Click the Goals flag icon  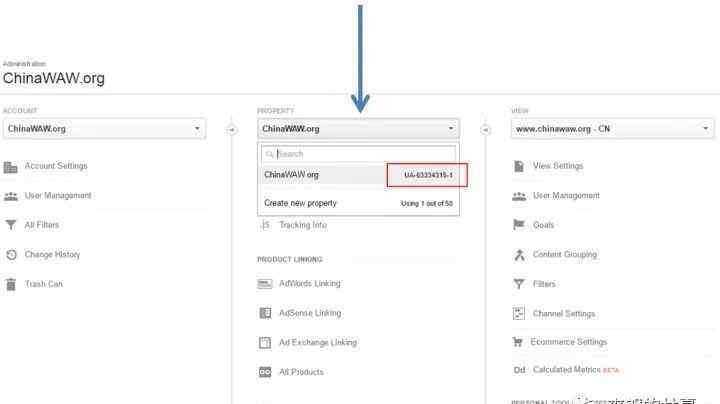pyautogui.click(x=519, y=225)
